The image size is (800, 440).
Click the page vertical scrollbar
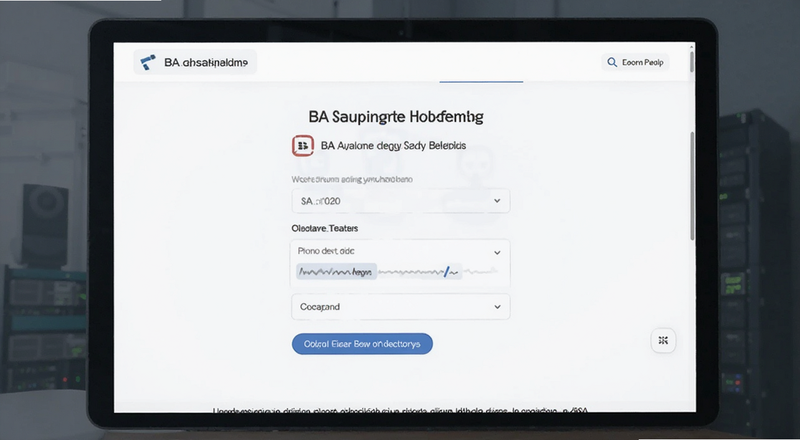coord(692,186)
